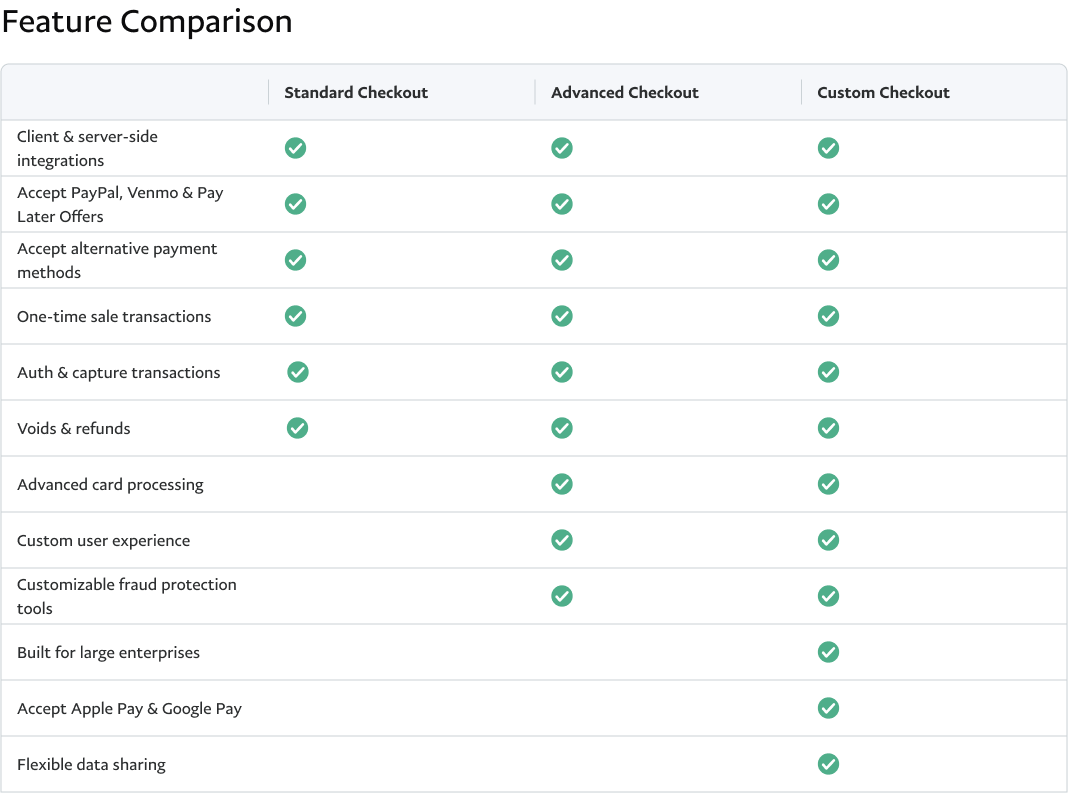Select the Standard Checkout column header

[x=356, y=92]
